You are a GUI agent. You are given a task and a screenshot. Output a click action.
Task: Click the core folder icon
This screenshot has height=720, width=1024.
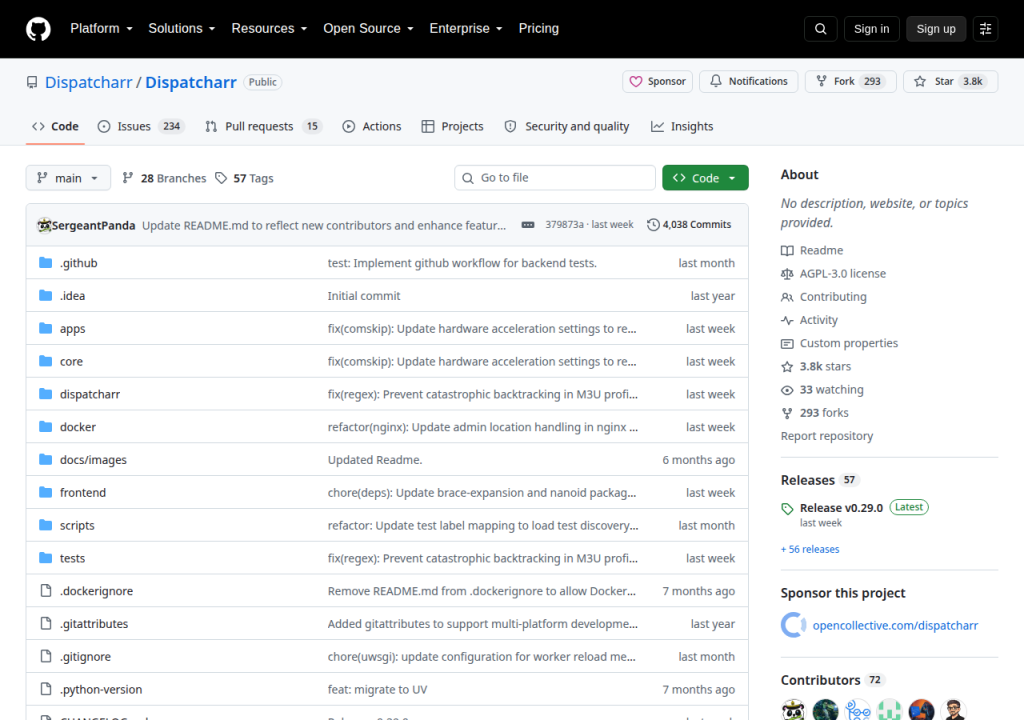click(45, 361)
